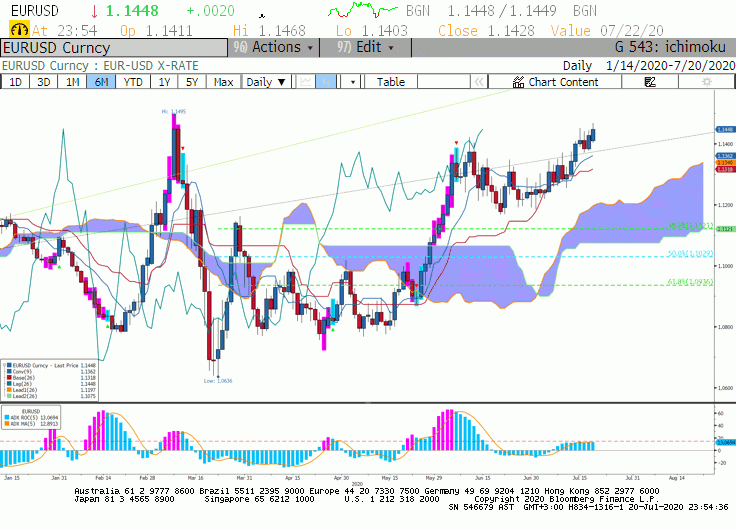Click the red sell signal marker near June peak
The image size is (736, 530).
(456, 143)
